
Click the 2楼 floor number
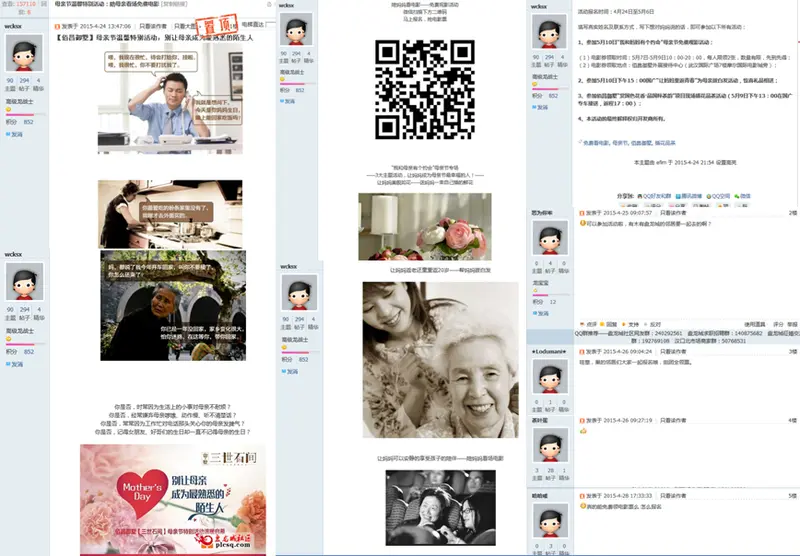(792, 213)
